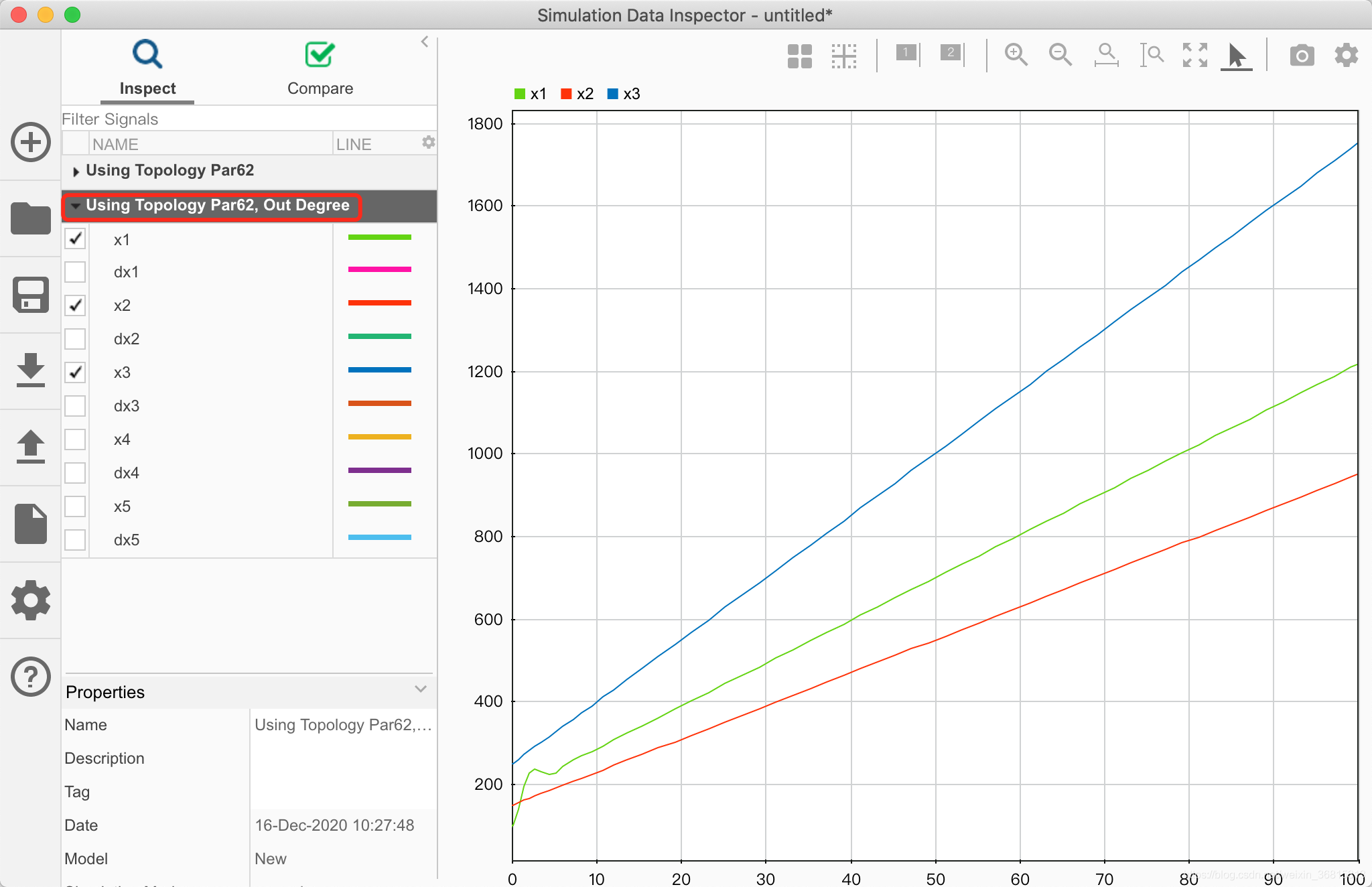Click the zoom in magnifier icon
The height and width of the screenshot is (887, 1372).
click(1016, 55)
